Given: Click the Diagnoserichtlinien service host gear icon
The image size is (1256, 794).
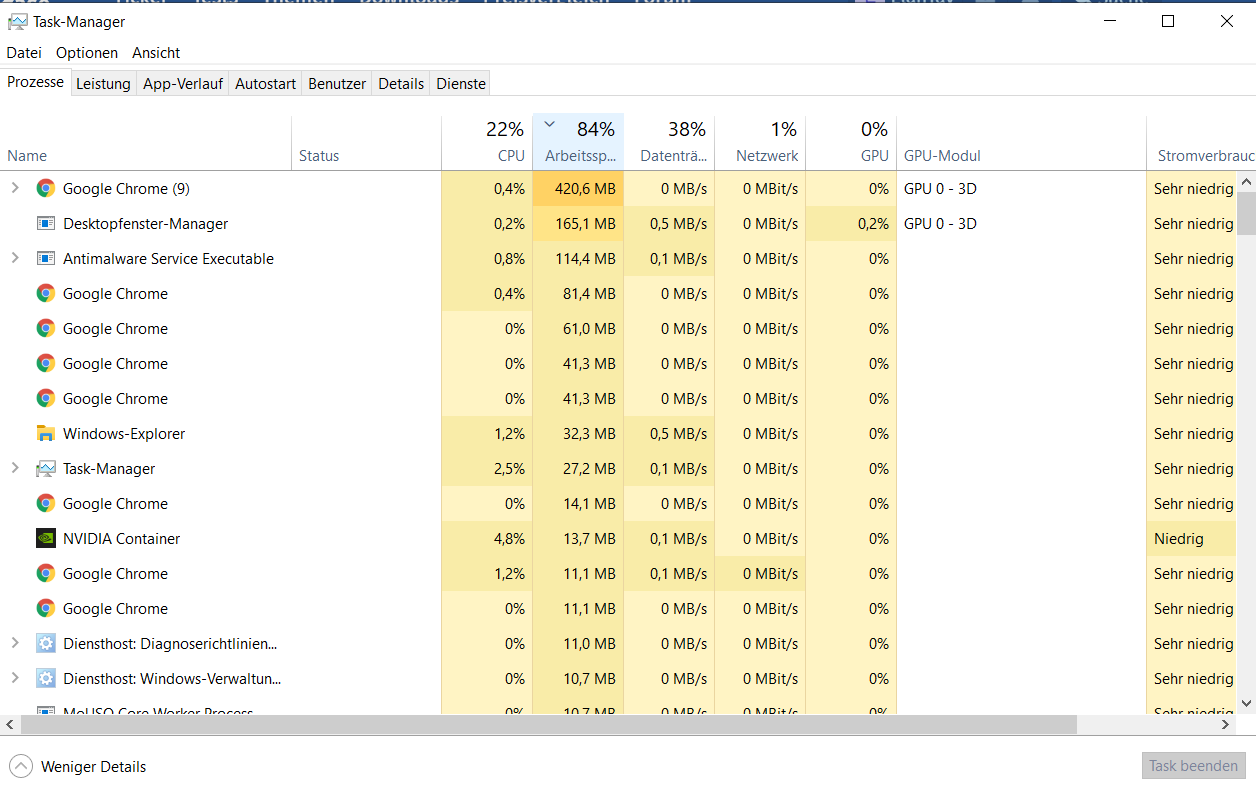Looking at the screenshot, I should (45, 643).
